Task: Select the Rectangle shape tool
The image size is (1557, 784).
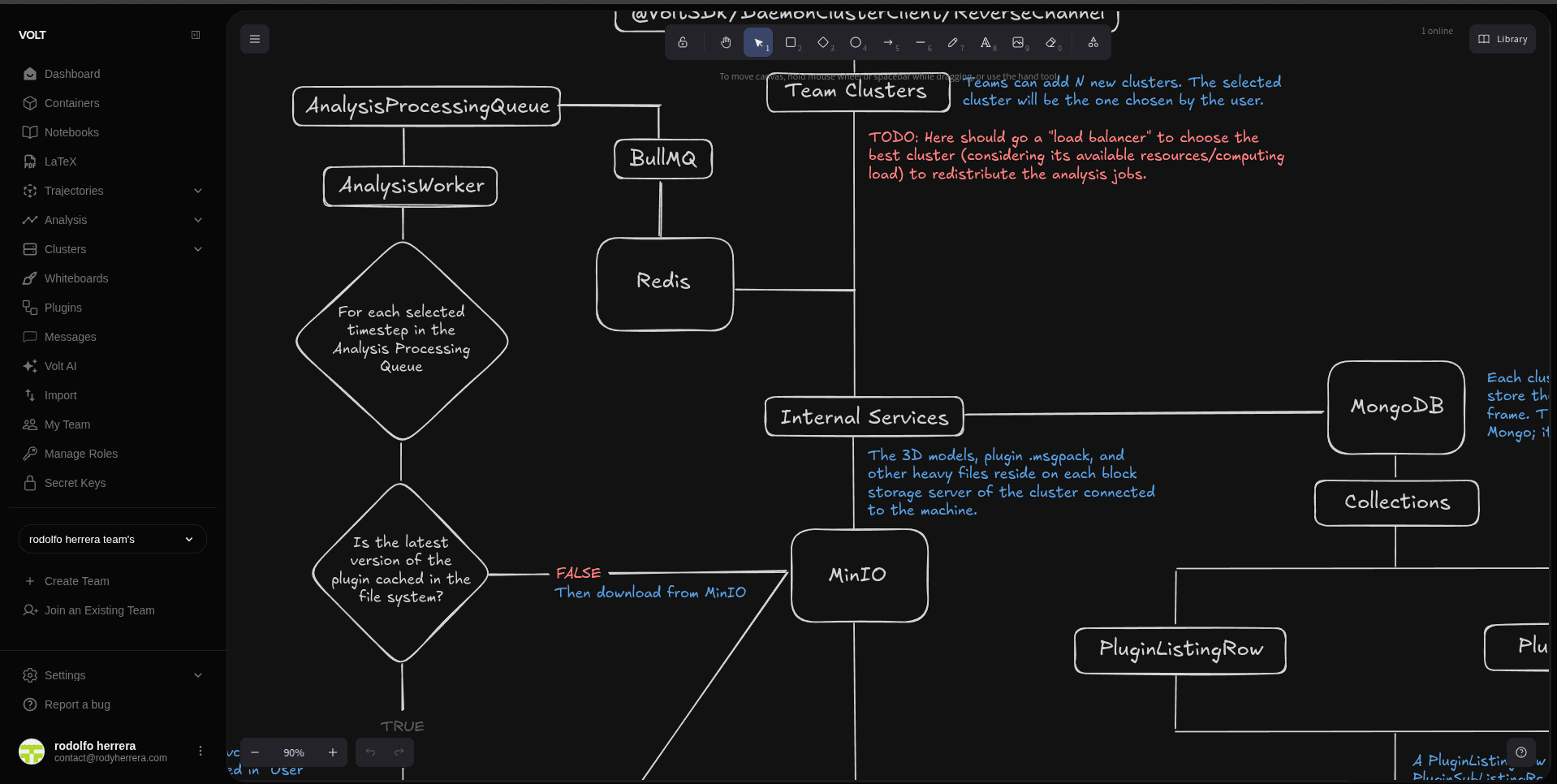Action: [791, 42]
